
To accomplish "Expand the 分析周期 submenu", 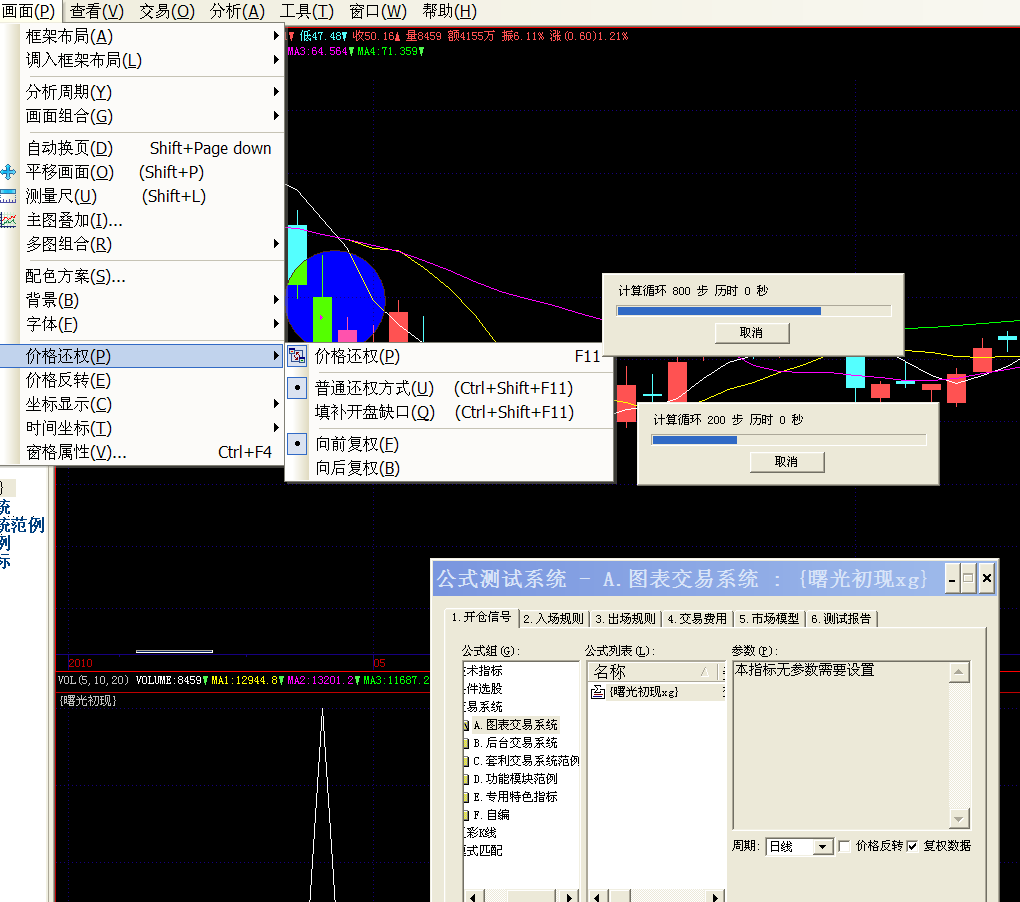I will coord(150,92).
